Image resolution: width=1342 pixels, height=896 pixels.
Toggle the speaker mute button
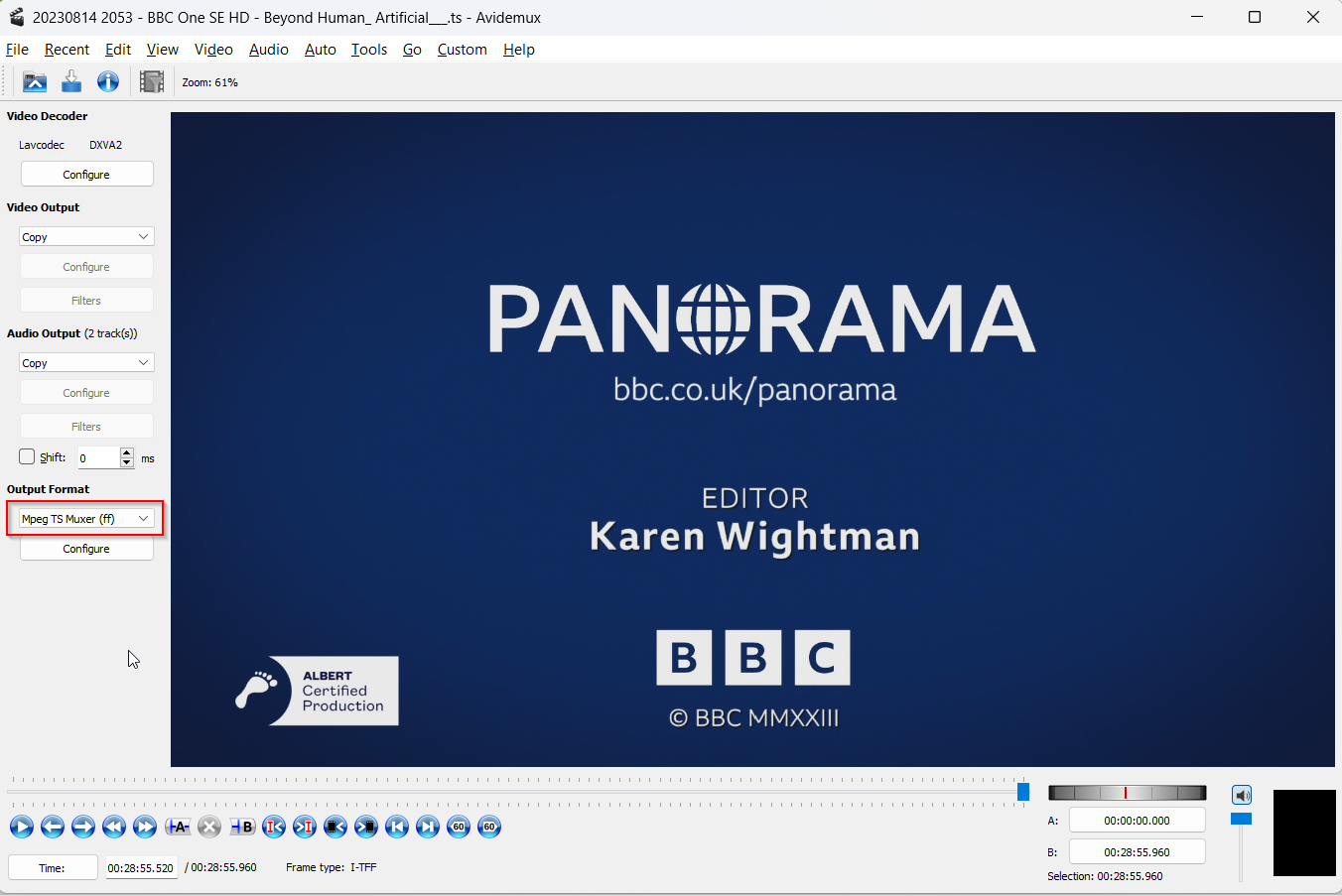1242,795
